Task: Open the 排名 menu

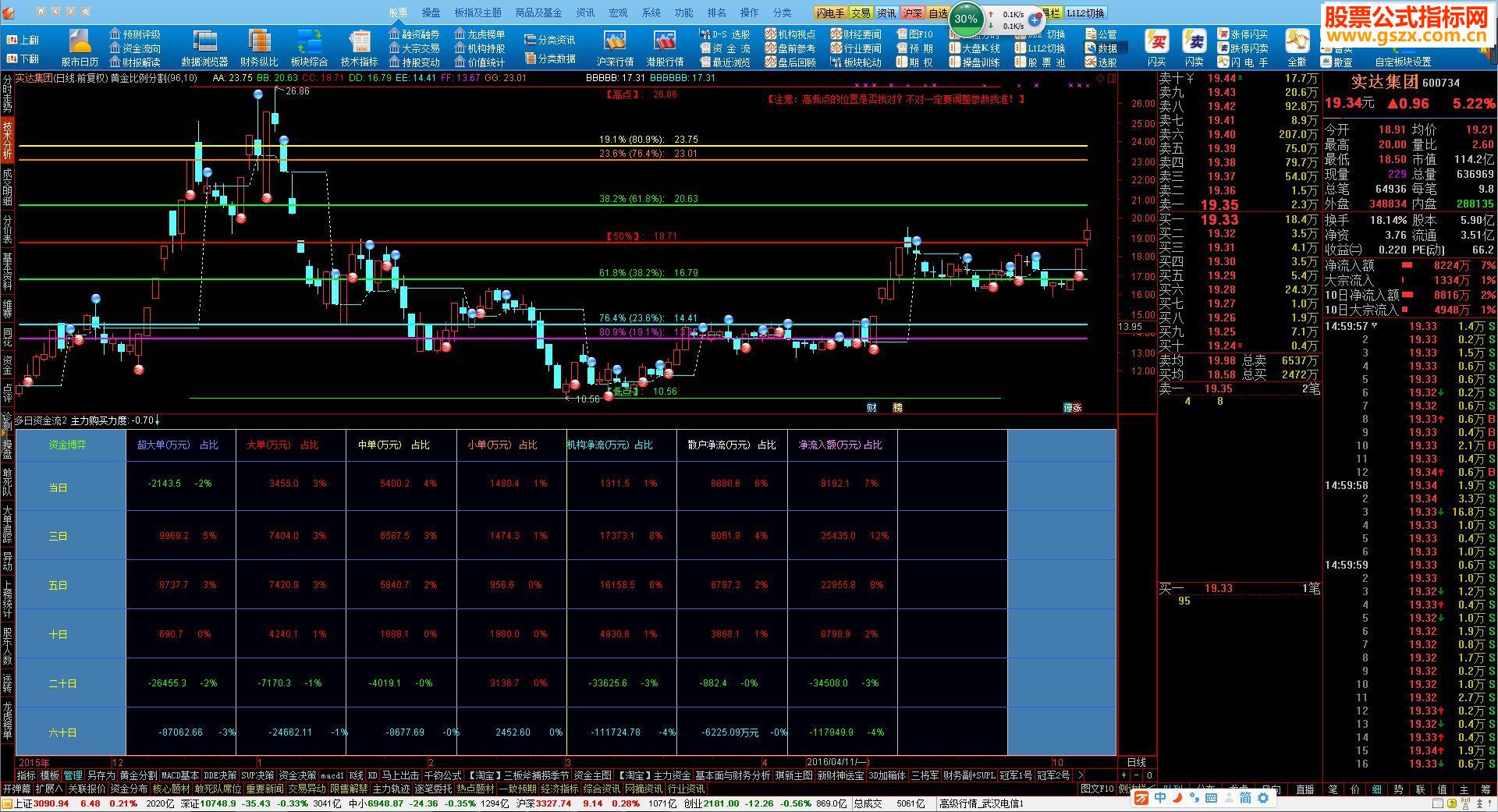Action: coord(716,12)
